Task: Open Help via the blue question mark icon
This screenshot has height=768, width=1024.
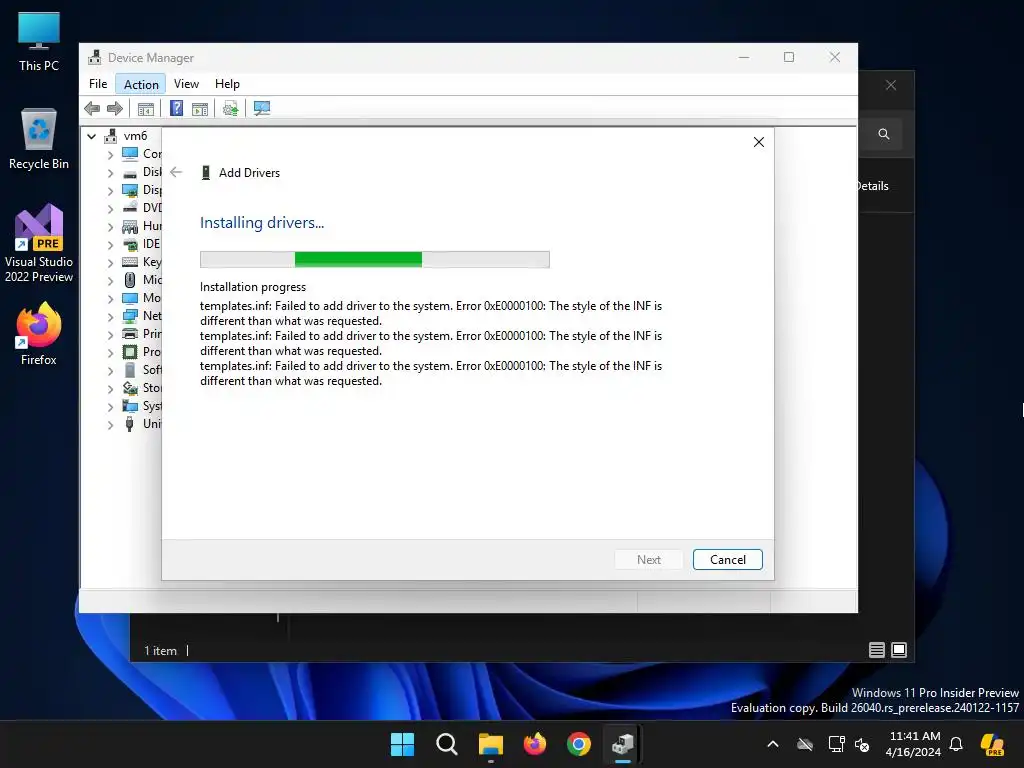Action: click(176, 108)
